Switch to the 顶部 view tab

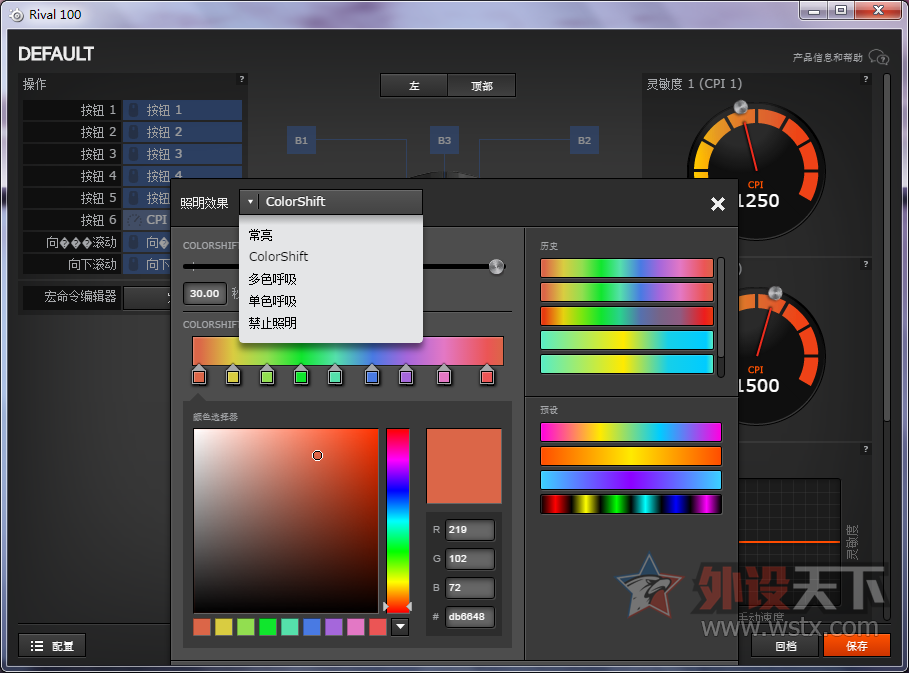[x=482, y=86]
